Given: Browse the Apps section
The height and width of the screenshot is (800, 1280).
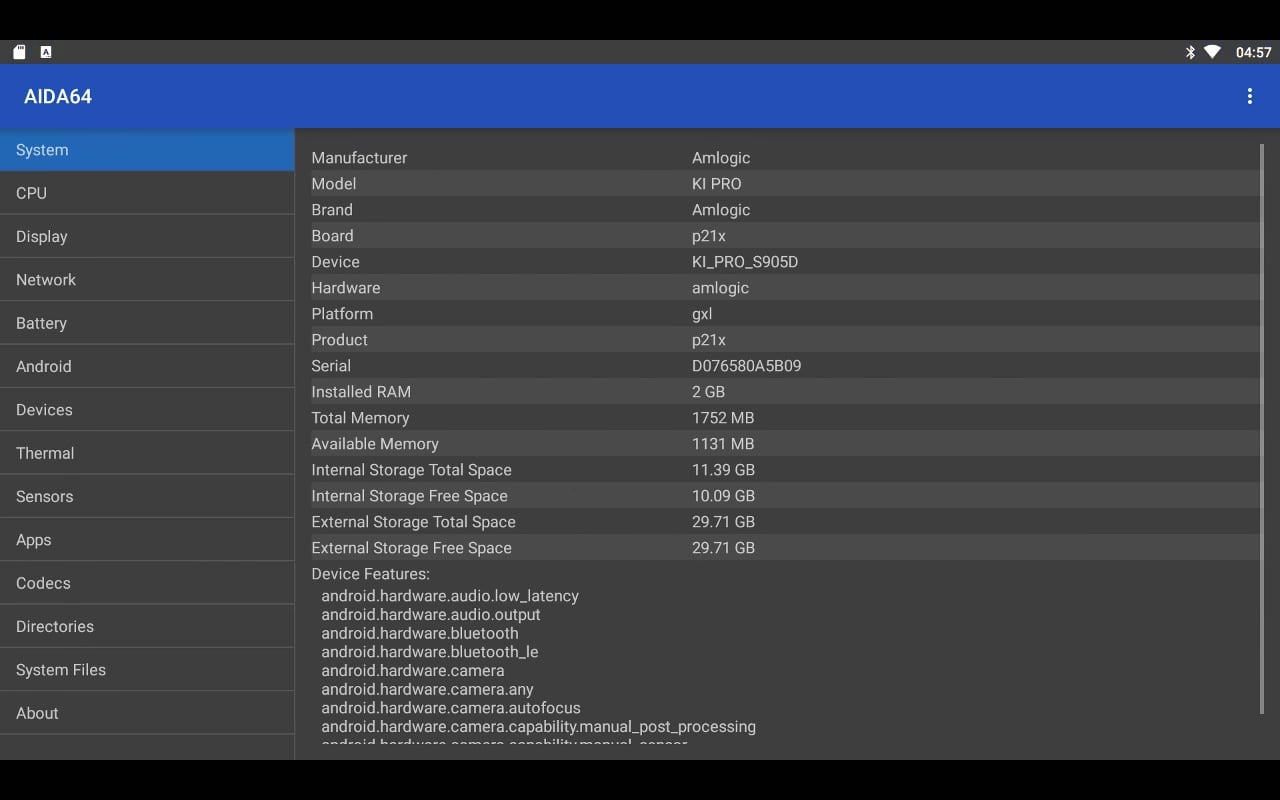Looking at the screenshot, I should pyautogui.click(x=147, y=540).
